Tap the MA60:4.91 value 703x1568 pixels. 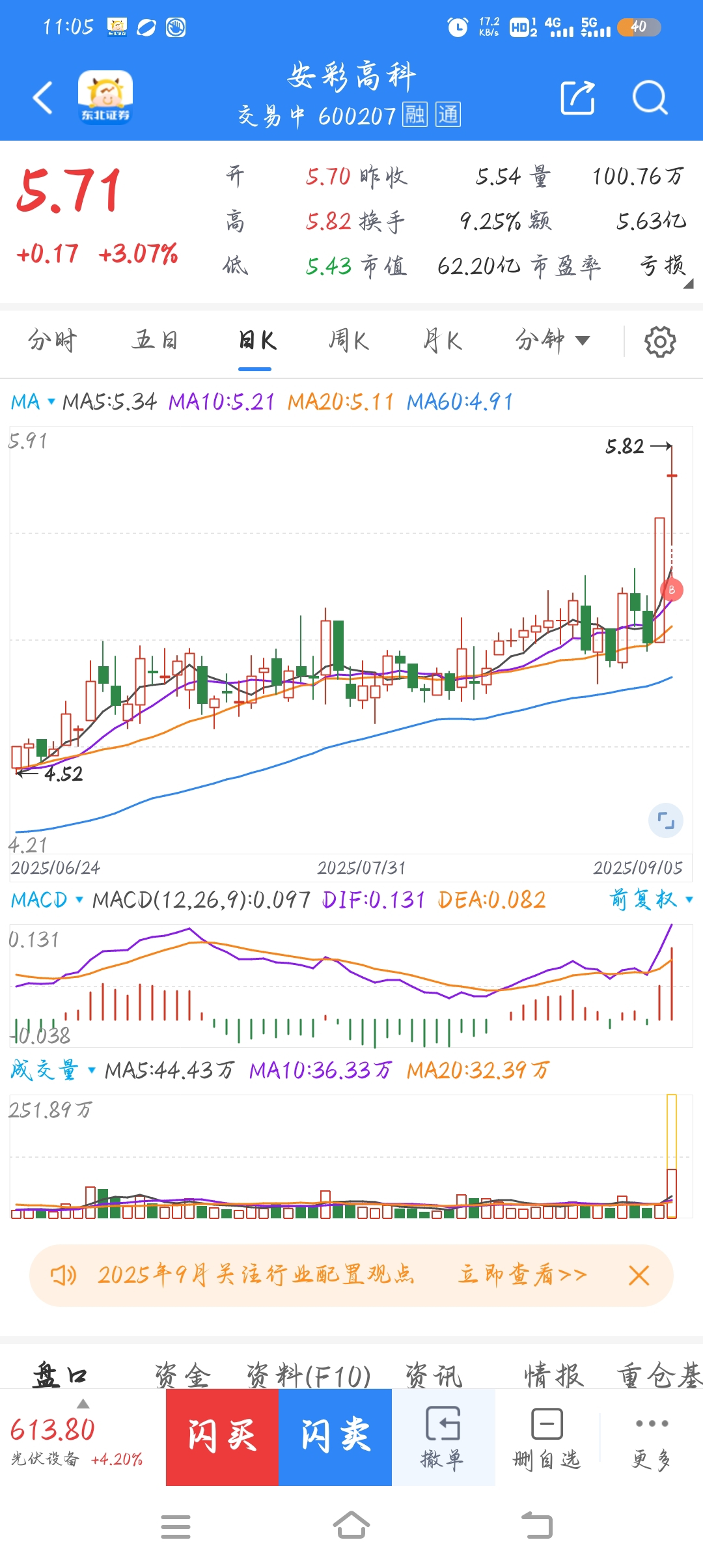point(460,402)
